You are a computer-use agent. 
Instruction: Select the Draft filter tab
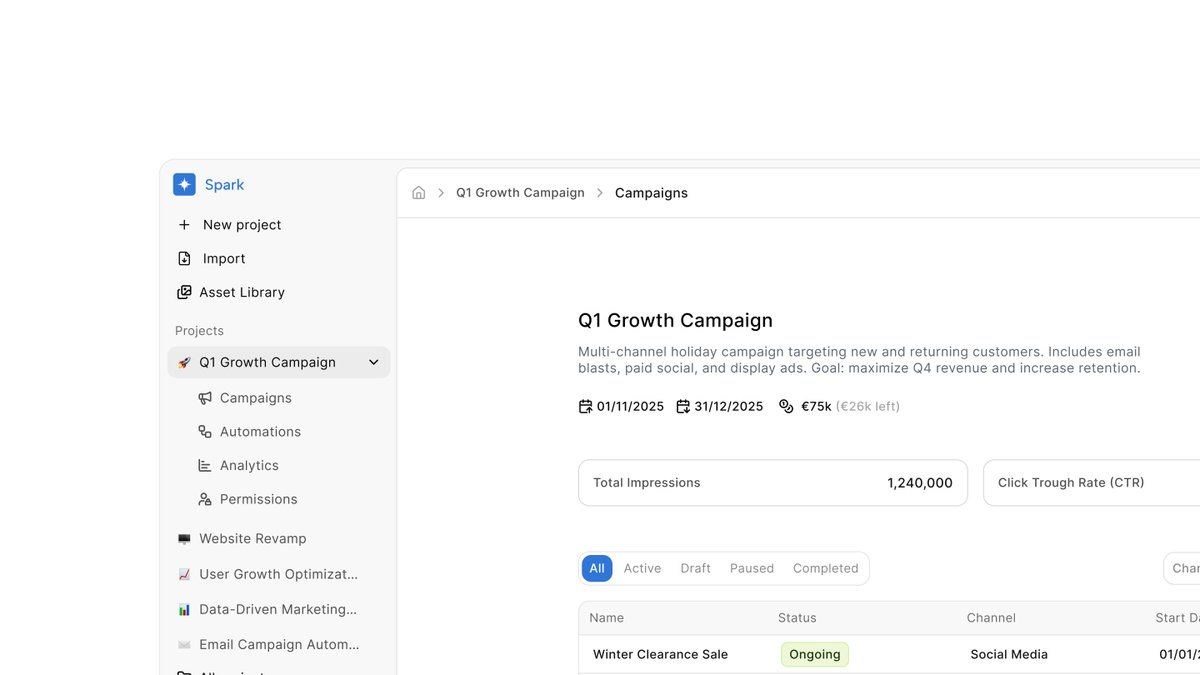pyautogui.click(x=695, y=568)
